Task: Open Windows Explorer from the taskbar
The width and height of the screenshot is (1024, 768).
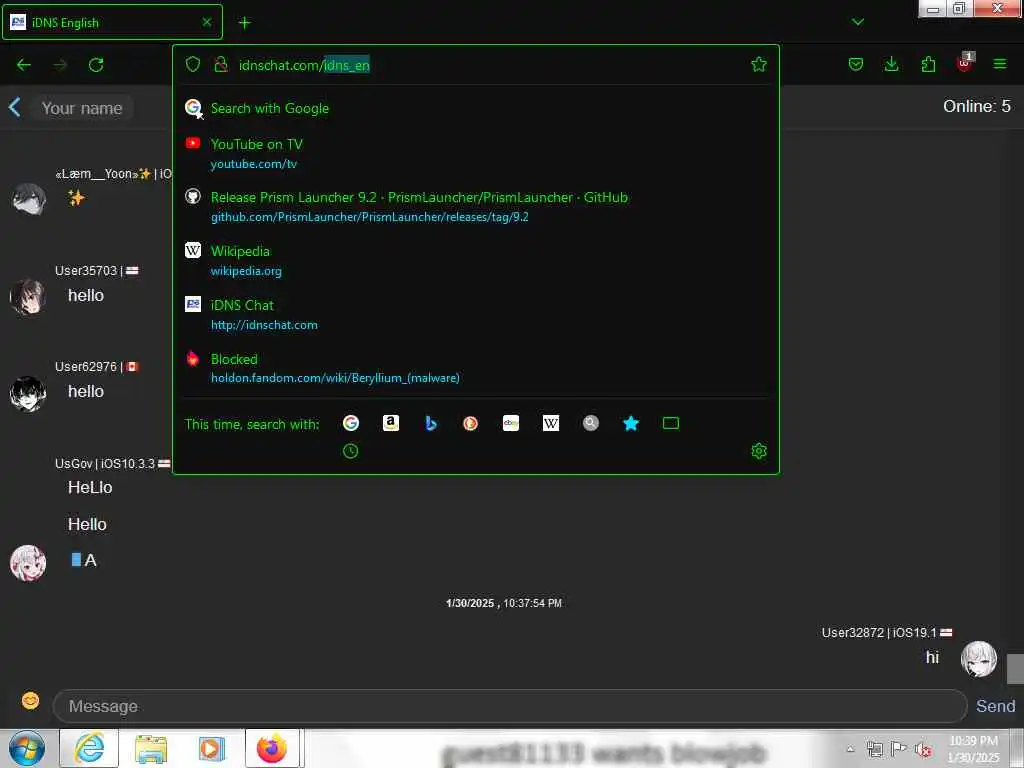Action: 151,748
